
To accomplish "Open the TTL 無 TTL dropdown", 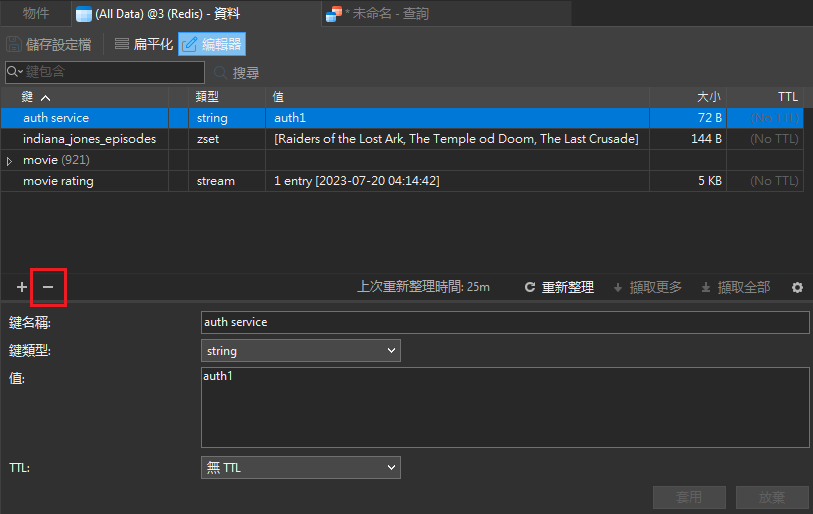I will pos(300,467).
